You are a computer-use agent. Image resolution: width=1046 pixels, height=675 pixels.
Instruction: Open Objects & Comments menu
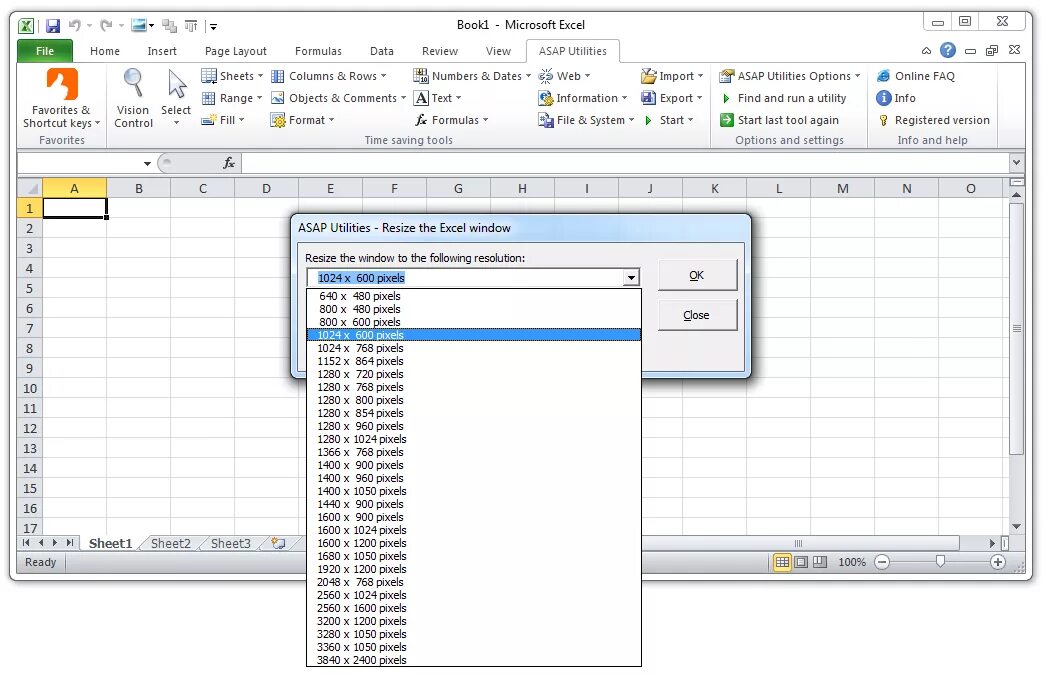tap(338, 98)
